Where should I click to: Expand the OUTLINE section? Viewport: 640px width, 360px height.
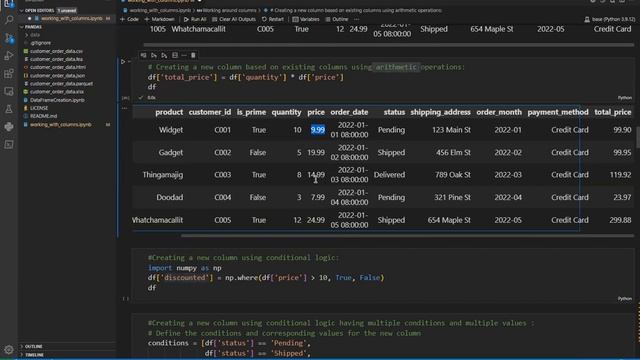(31, 346)
